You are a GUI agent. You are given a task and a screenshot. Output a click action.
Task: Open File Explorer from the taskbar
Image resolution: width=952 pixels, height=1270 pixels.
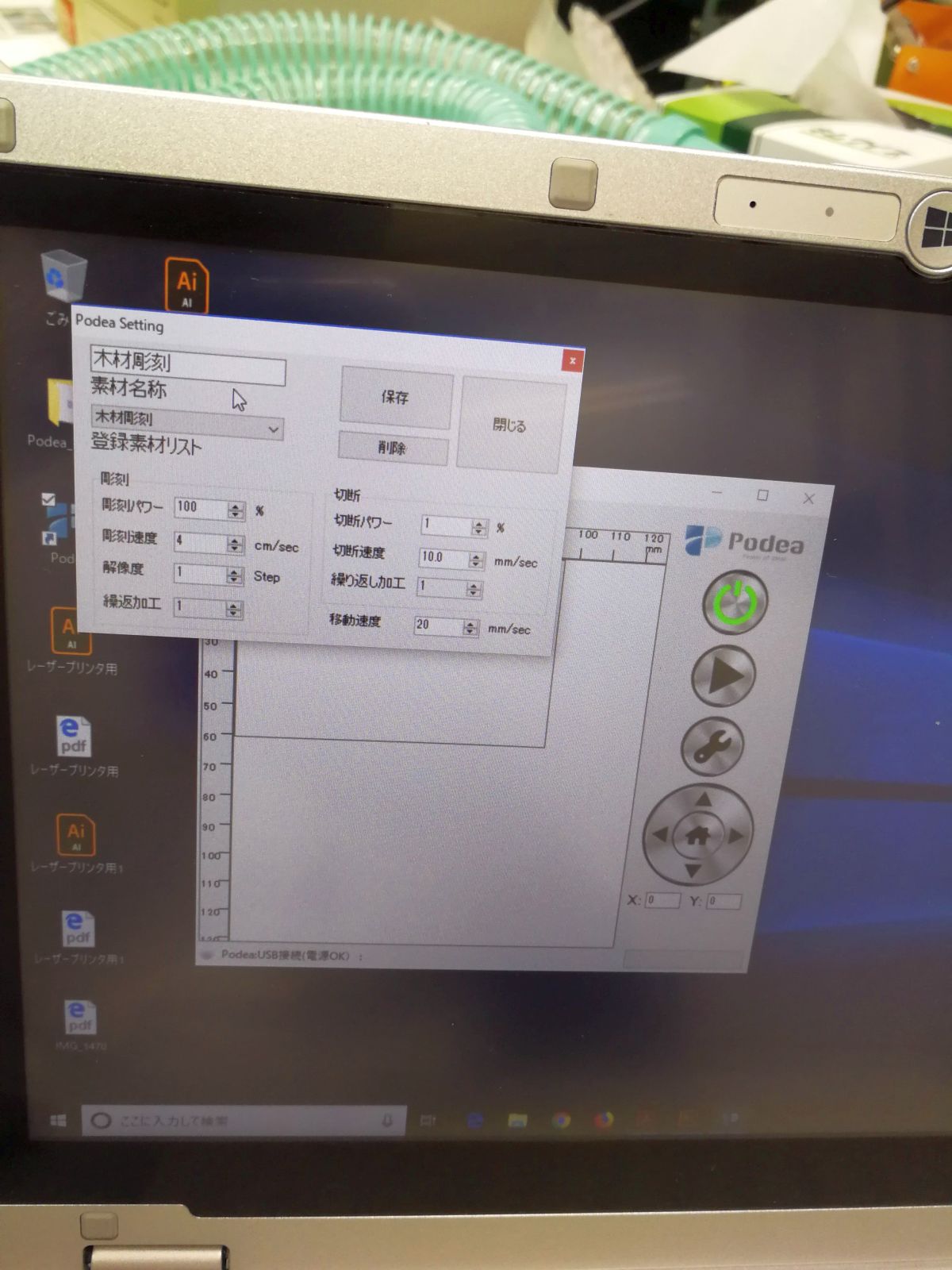coord(518,1121)
